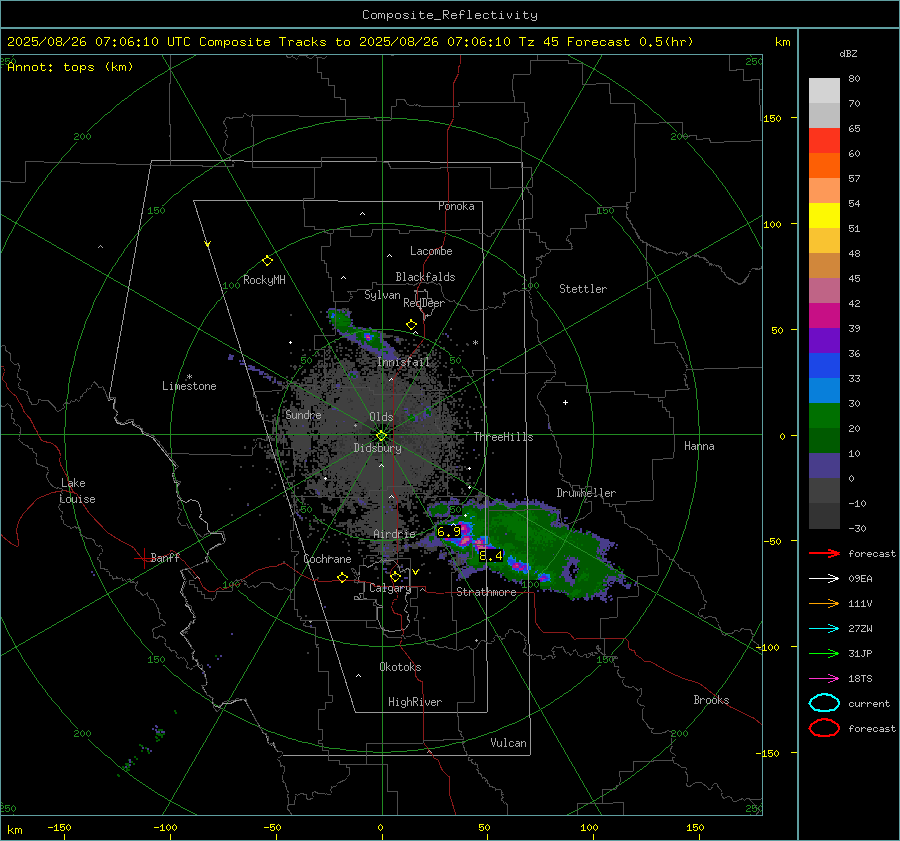Click the Sundre city label
Viewport: 900px width, 841px height.
point(303,414)
